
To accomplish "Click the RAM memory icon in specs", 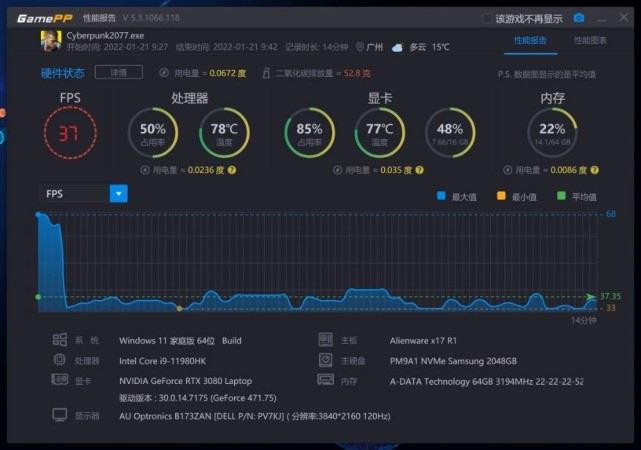I will click(x=326, y=380).
